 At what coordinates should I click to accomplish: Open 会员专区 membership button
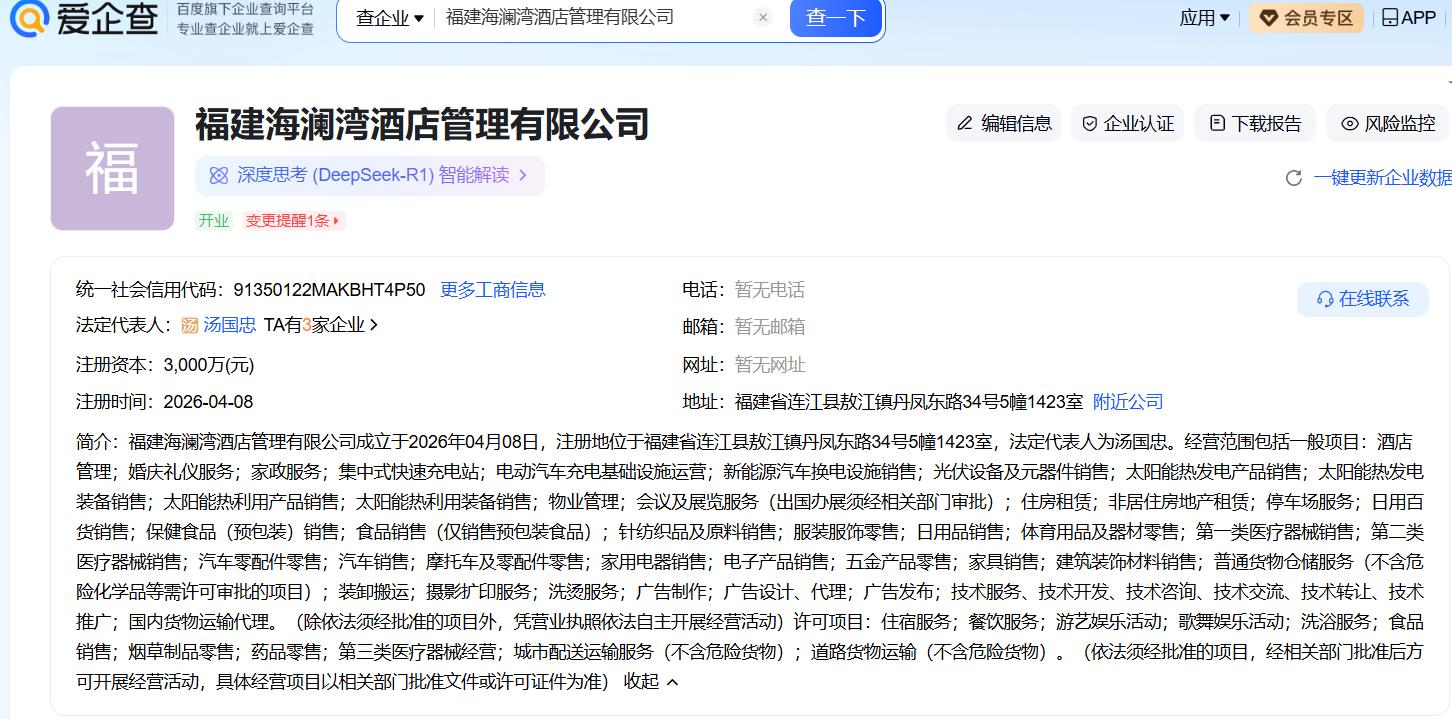[1306, 18]
